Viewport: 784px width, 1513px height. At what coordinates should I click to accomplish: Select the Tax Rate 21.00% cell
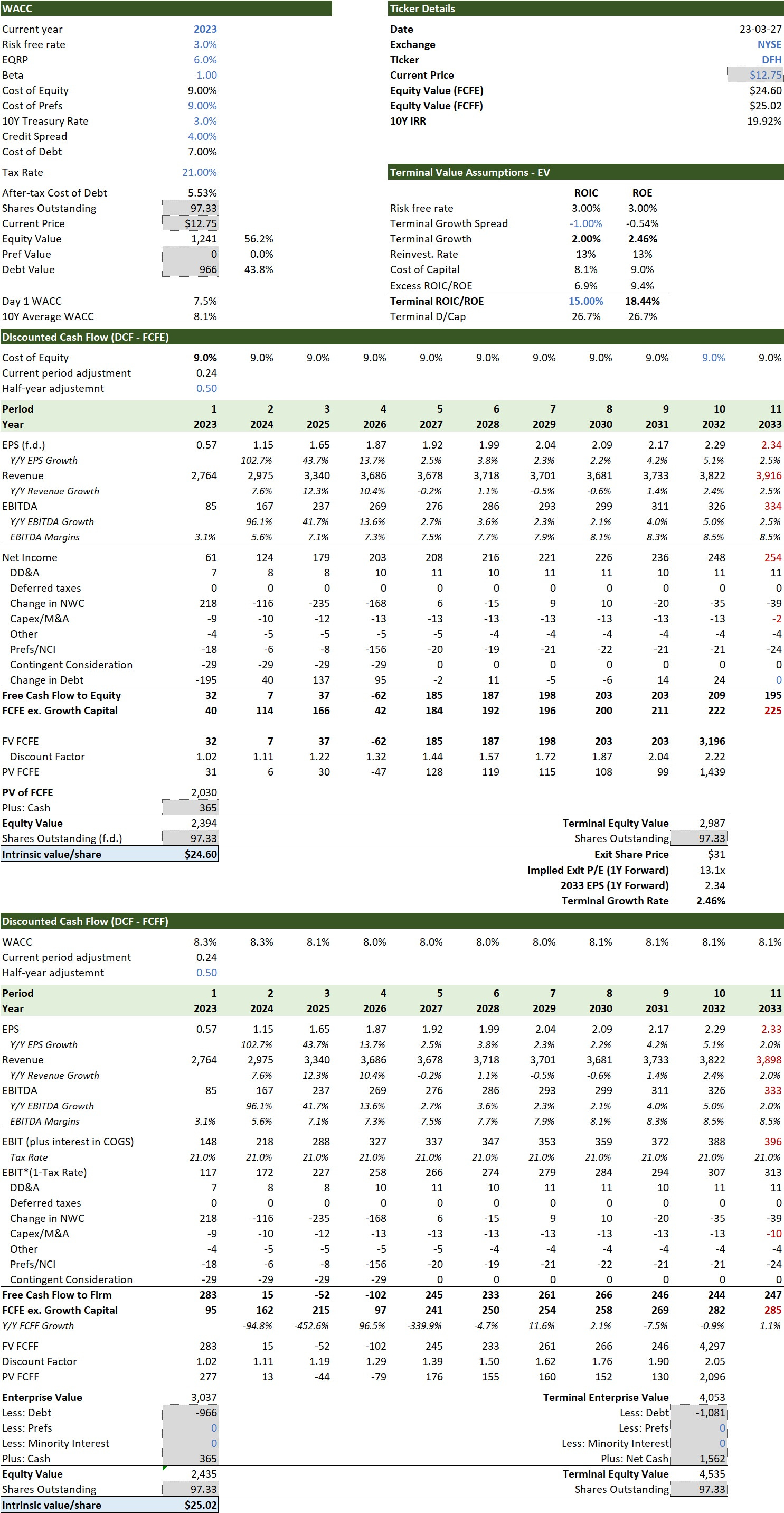[x=199, y=172]
